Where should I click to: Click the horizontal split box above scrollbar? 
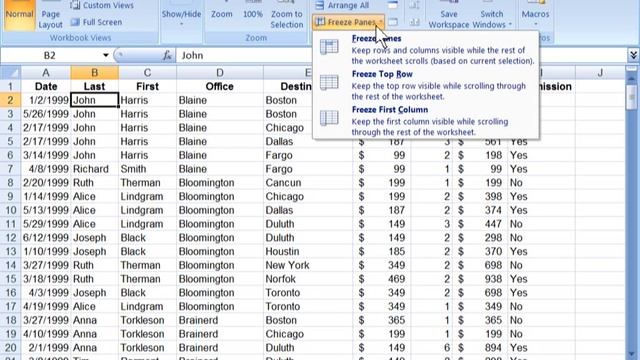tap(632, 68)
